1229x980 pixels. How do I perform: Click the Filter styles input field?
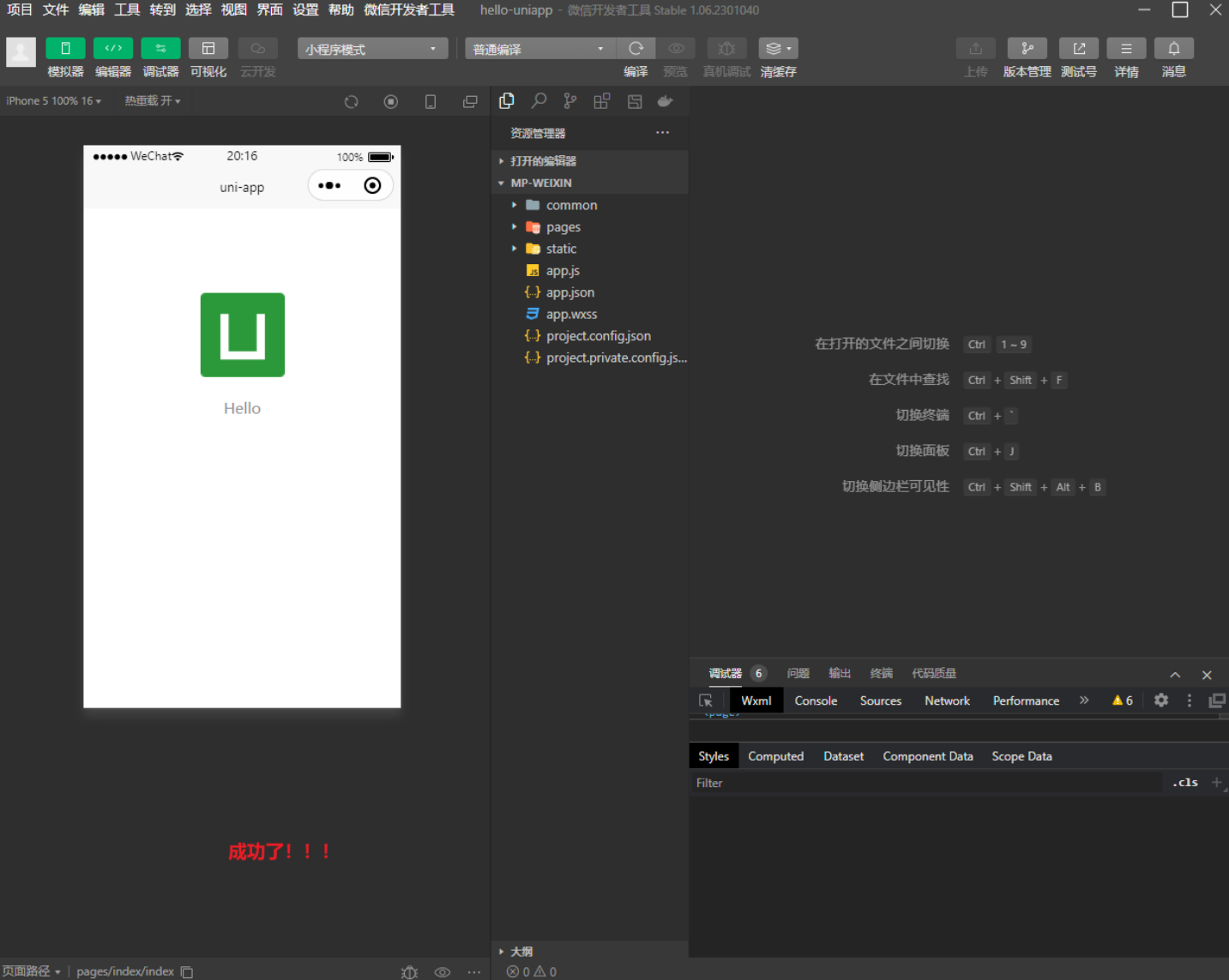coord(926,783)
